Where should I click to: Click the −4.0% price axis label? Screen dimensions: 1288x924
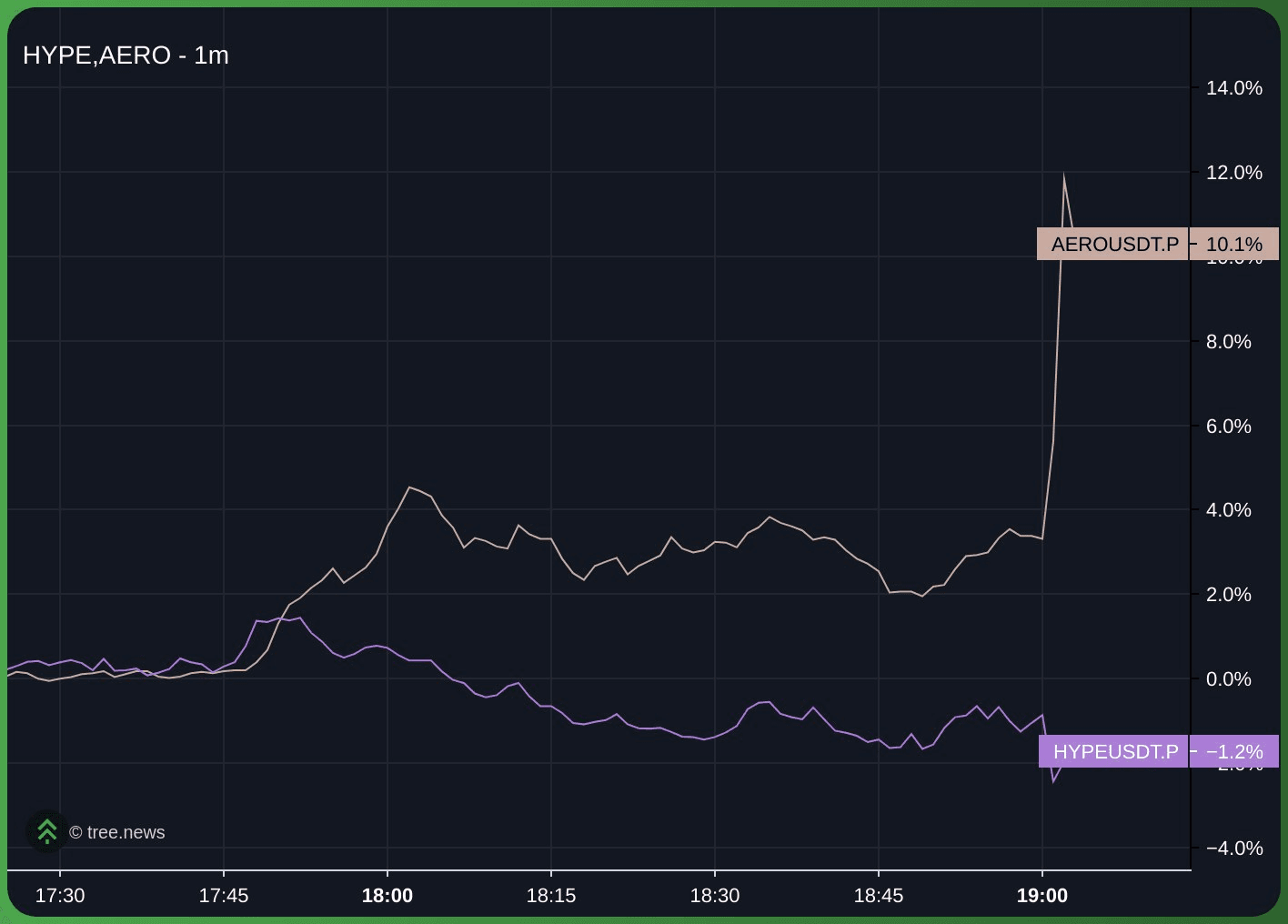tap(1234, 849)
